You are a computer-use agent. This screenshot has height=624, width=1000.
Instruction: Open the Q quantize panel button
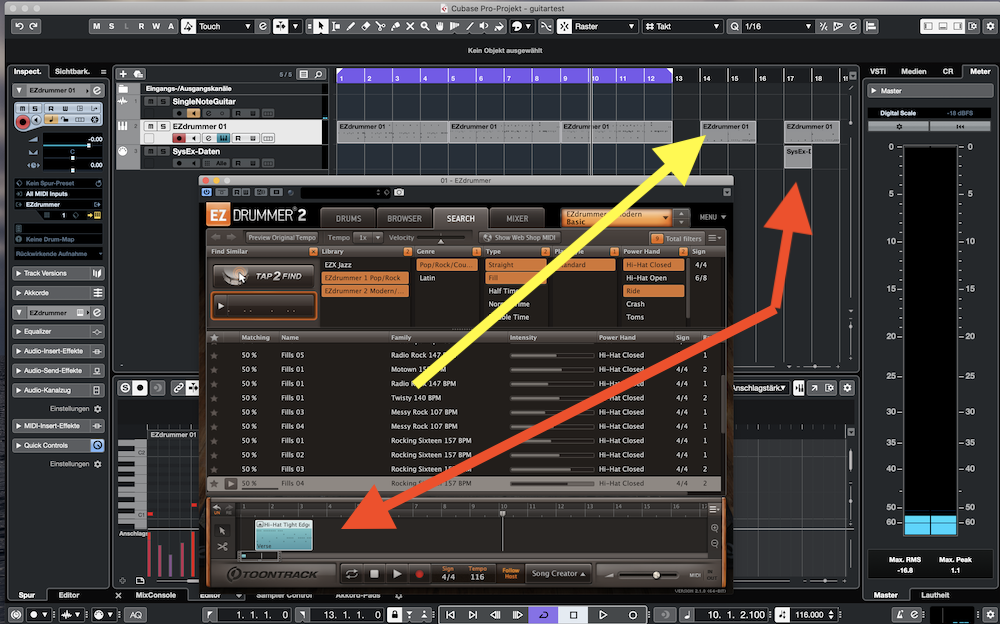click(735, 26)
